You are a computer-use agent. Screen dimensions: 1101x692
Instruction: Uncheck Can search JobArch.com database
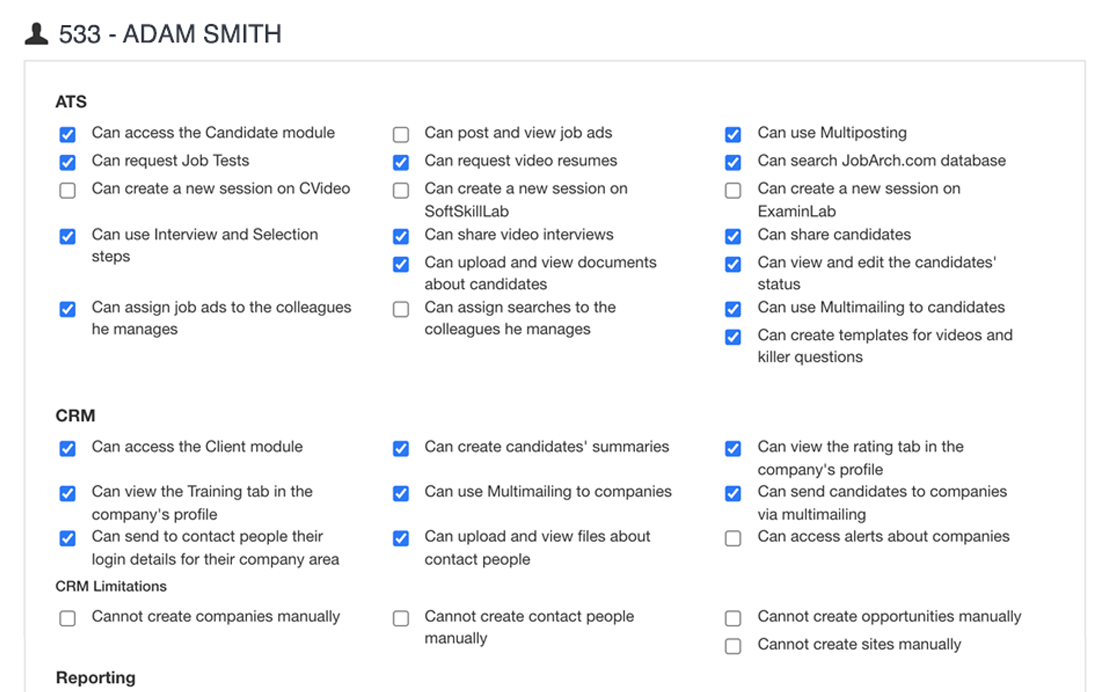coord(733,162)
